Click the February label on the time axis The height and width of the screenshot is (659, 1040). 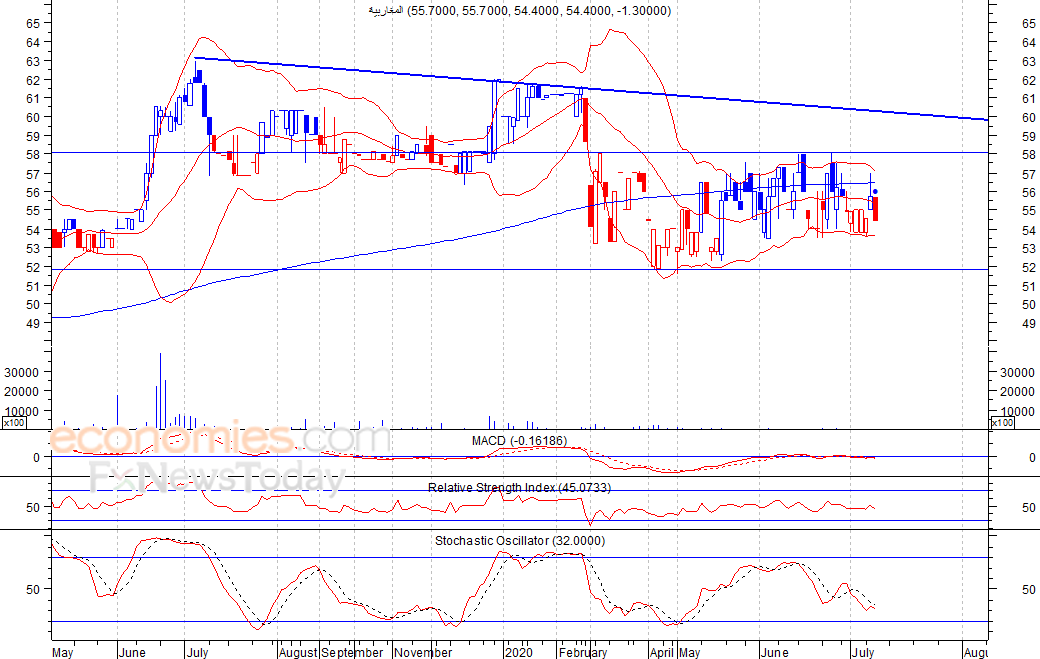[582, 652]
